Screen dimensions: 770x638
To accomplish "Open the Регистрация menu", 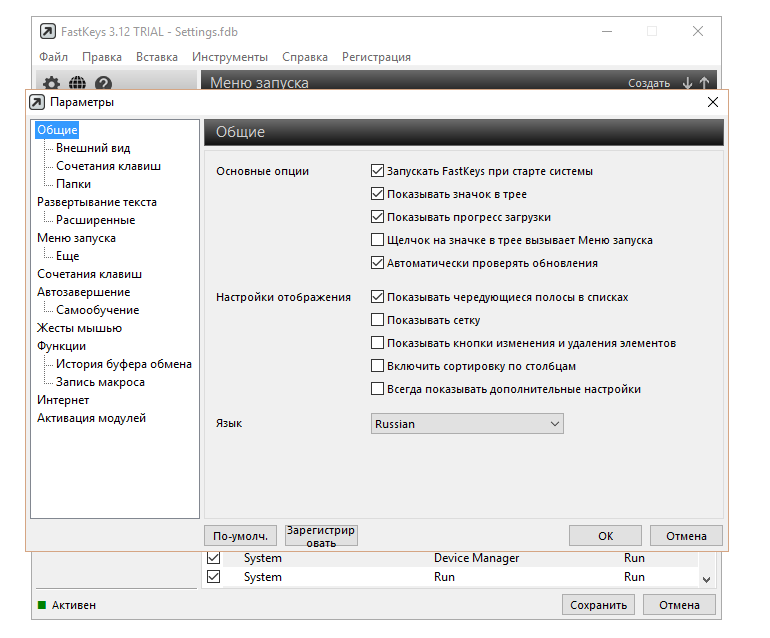I will [376, 57].
